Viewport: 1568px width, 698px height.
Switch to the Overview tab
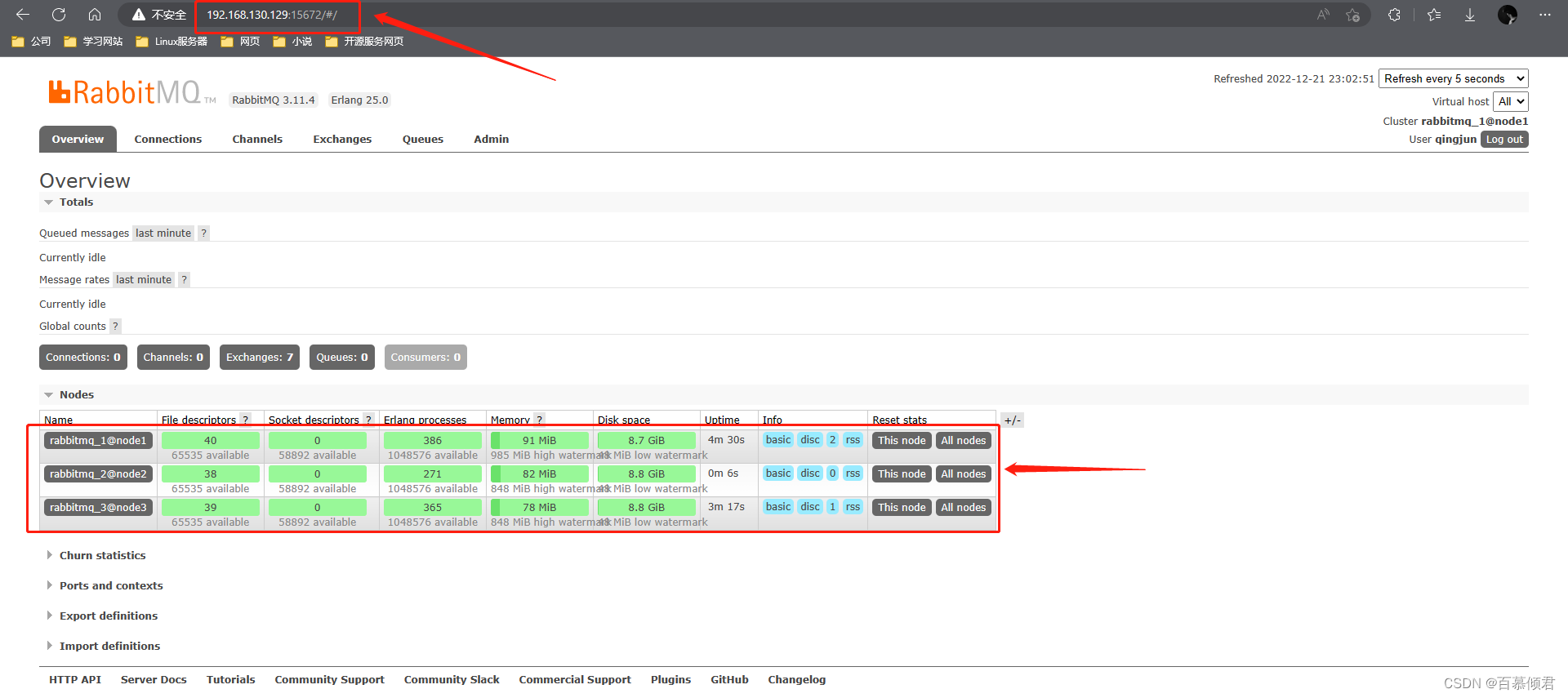(x=78, y=140)
